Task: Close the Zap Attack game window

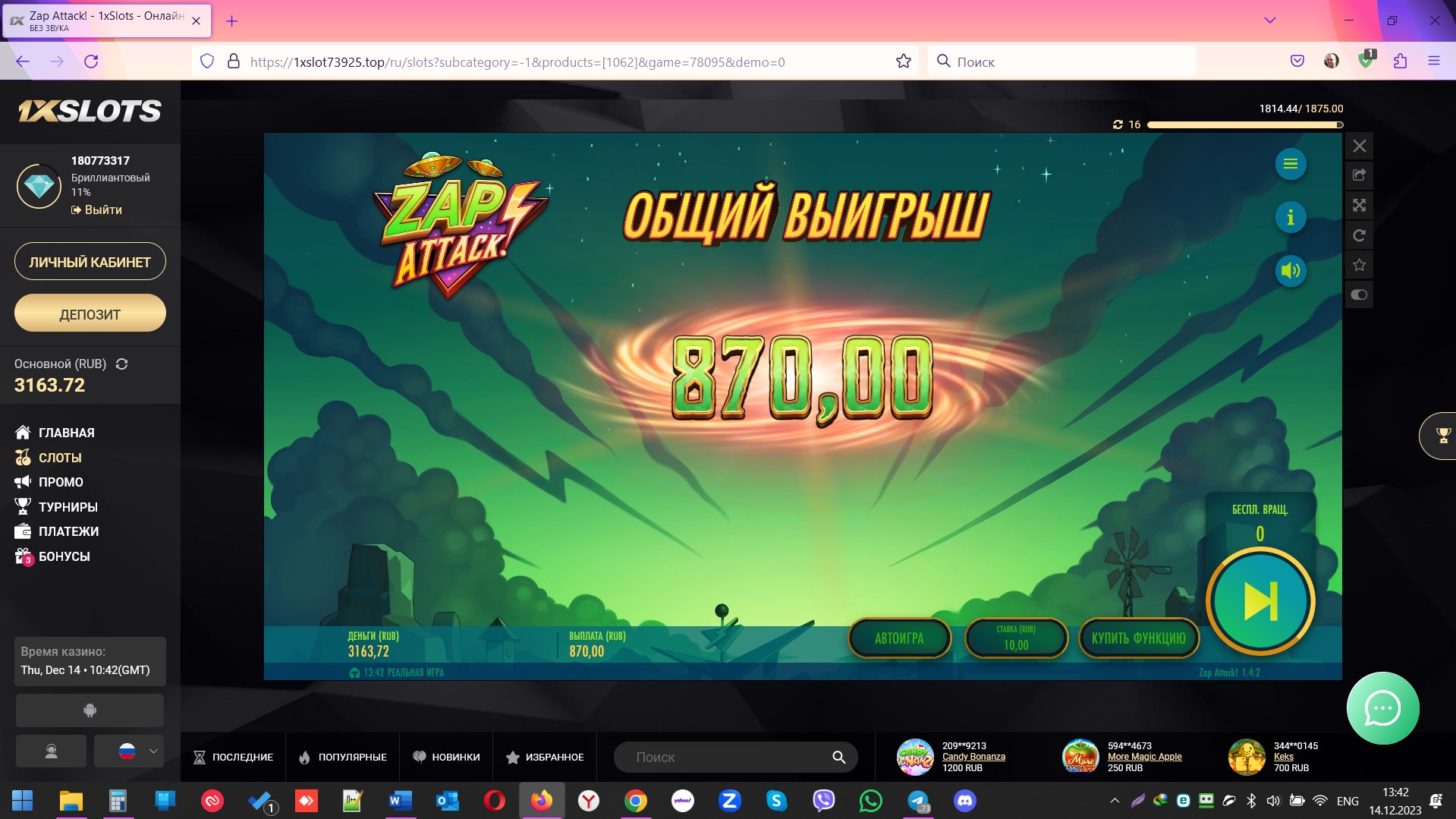Action: click(1359, 146)
